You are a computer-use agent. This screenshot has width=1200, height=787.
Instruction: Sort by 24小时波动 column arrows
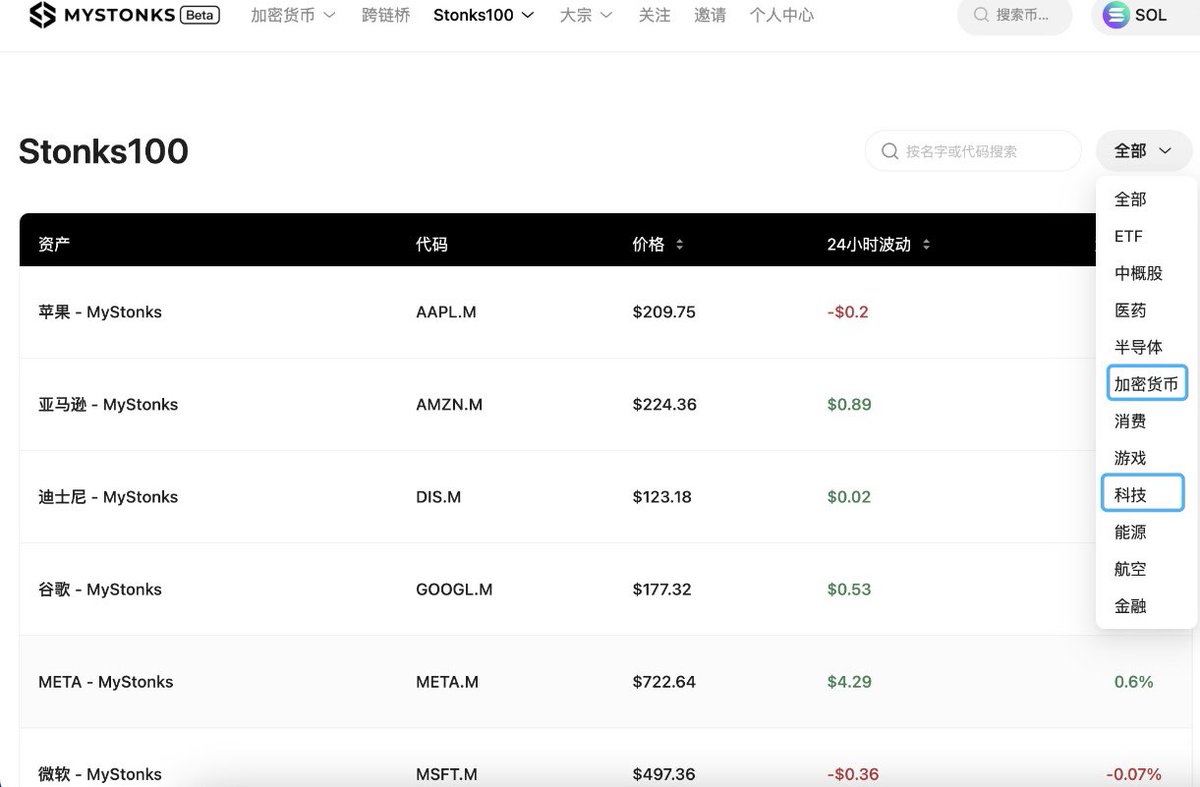(x=926, y=244)
